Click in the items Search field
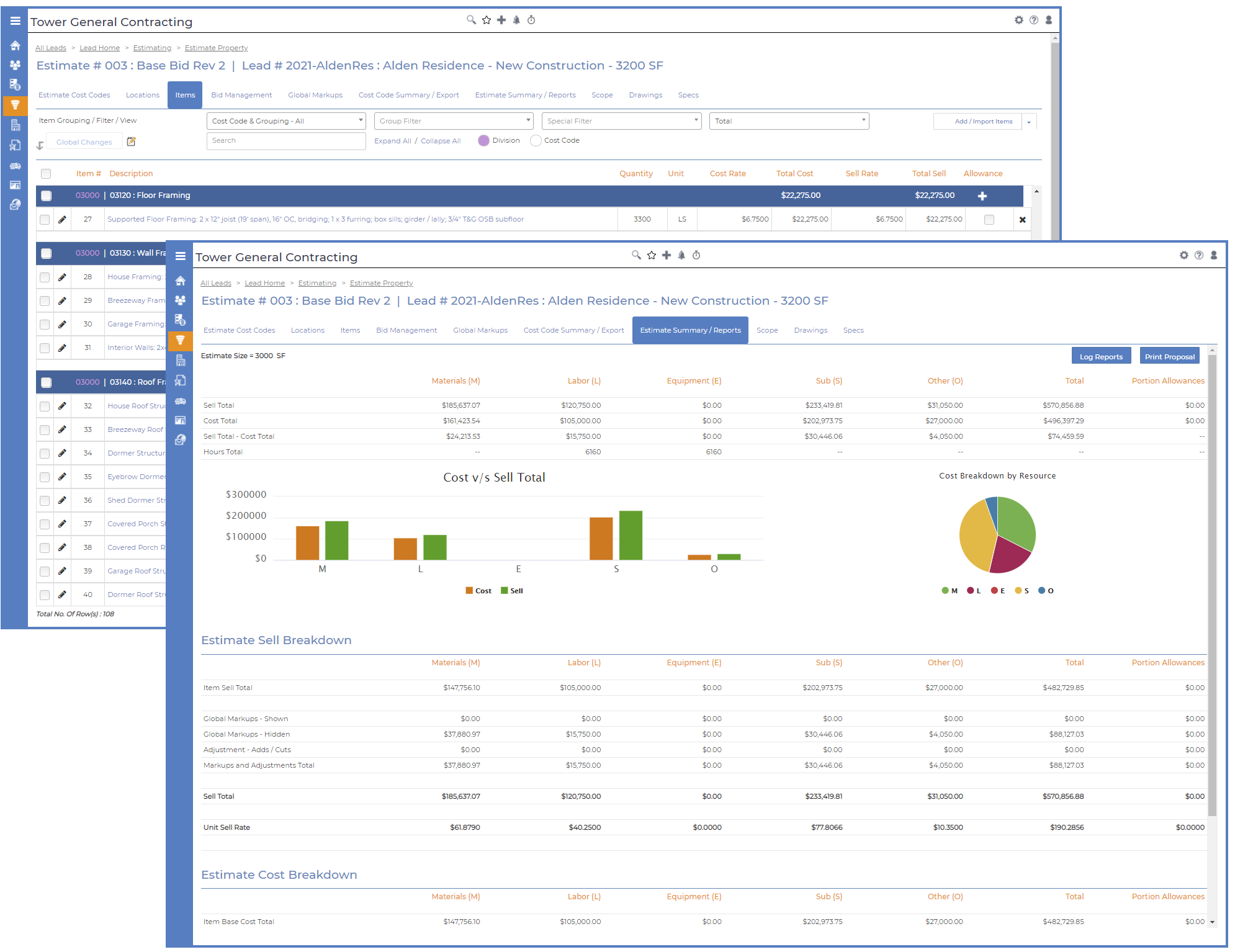The image size is (1235, 952). click(285, 141)
